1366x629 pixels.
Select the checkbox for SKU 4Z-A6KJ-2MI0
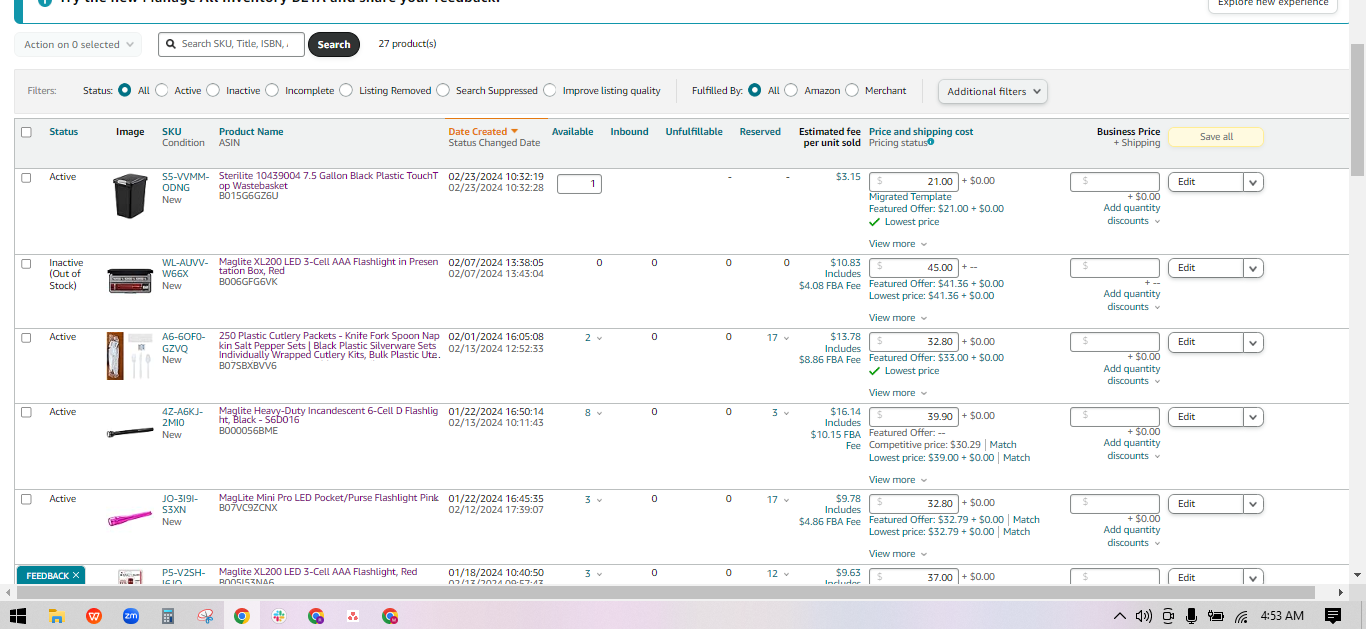26,412
